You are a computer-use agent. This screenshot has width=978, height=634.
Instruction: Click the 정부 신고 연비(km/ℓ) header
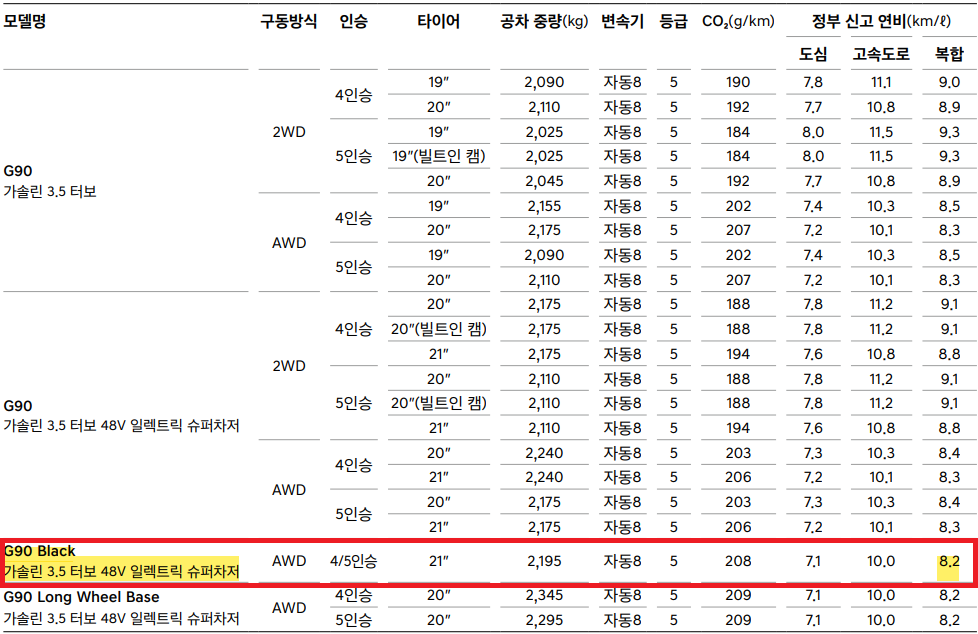tap(881, 22)
